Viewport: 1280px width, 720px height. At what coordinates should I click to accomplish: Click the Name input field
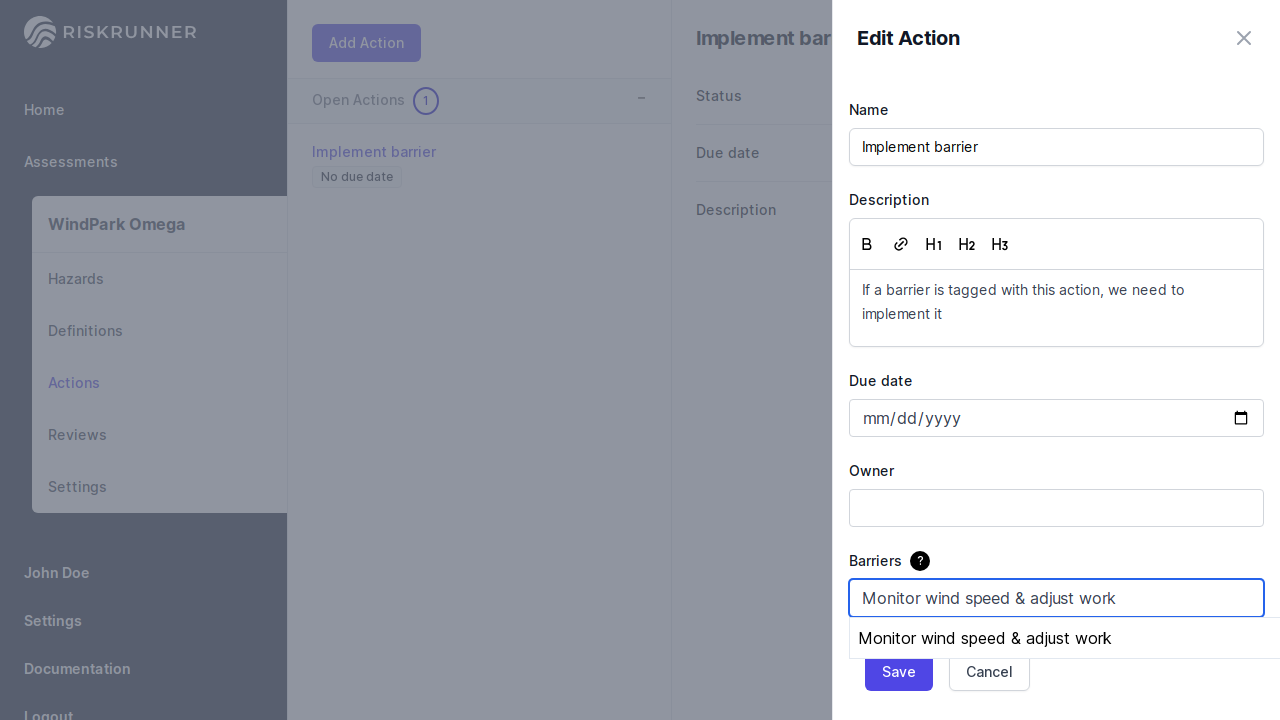[1056, 147]
